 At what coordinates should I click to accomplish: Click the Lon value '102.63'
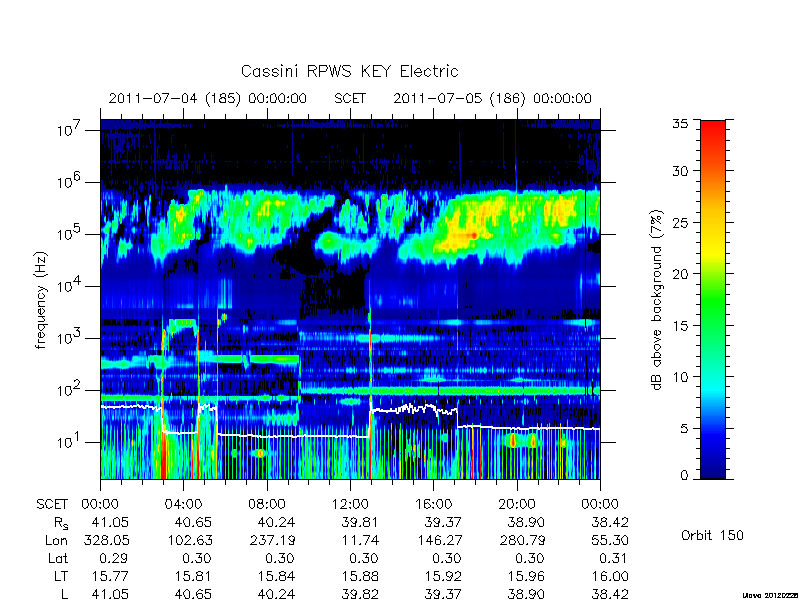(189, 540)
